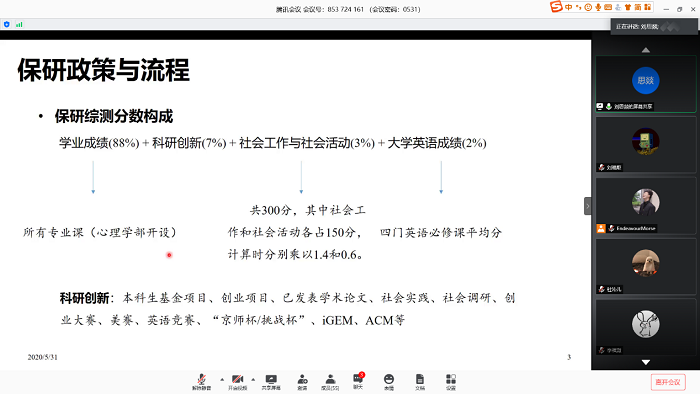Open the Sogou emoji face icon
The image size is (700, 394).
click(x=588, y=7)
